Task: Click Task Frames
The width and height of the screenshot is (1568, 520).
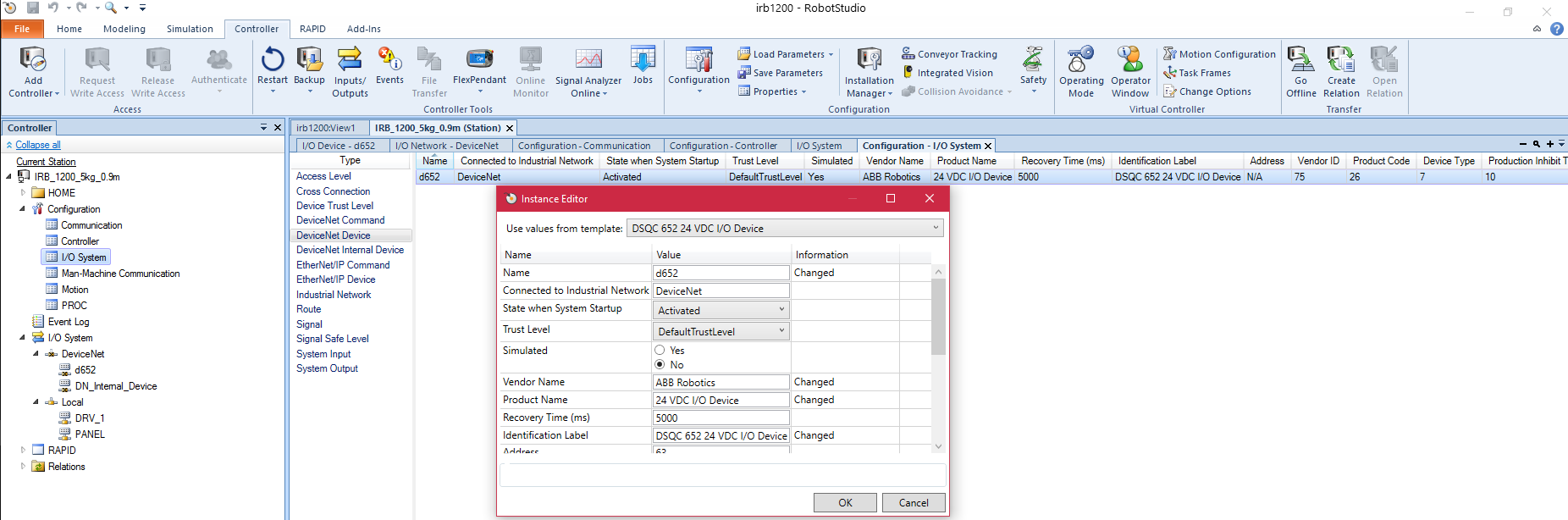Action: tap(1197, 73)
